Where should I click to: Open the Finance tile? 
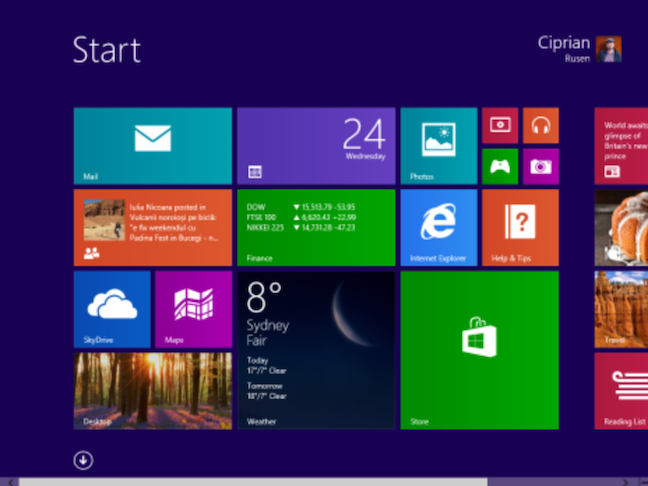pyautogui.click(x=316, y=228)
